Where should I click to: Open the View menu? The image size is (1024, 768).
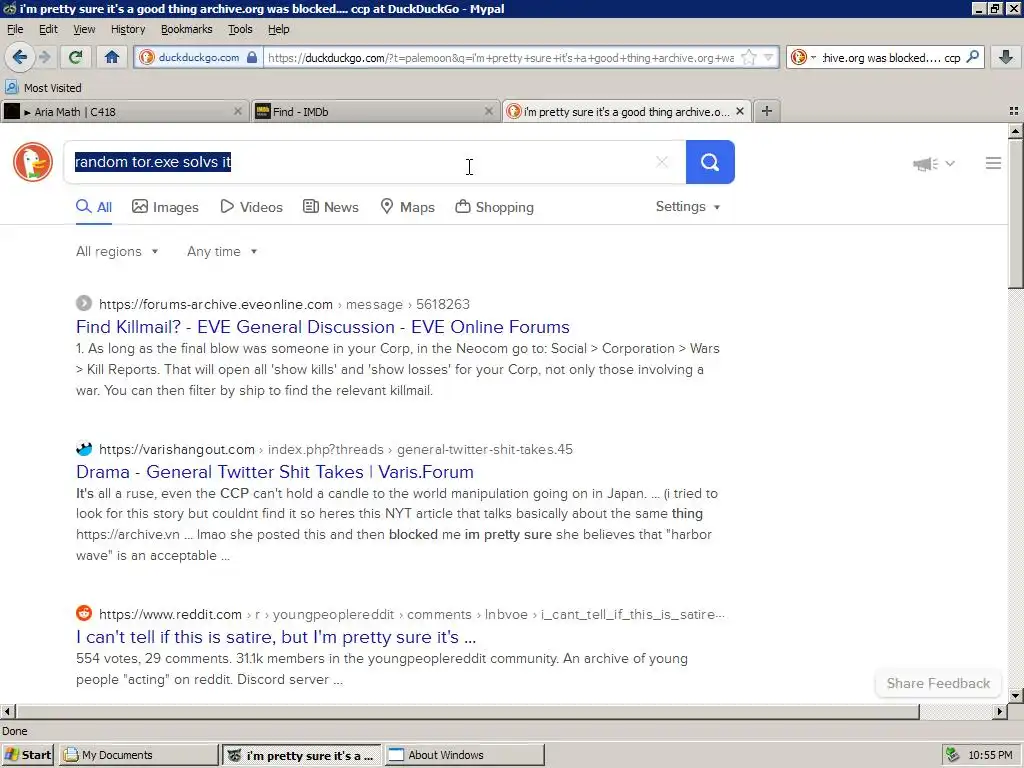(x=84, y=29)
